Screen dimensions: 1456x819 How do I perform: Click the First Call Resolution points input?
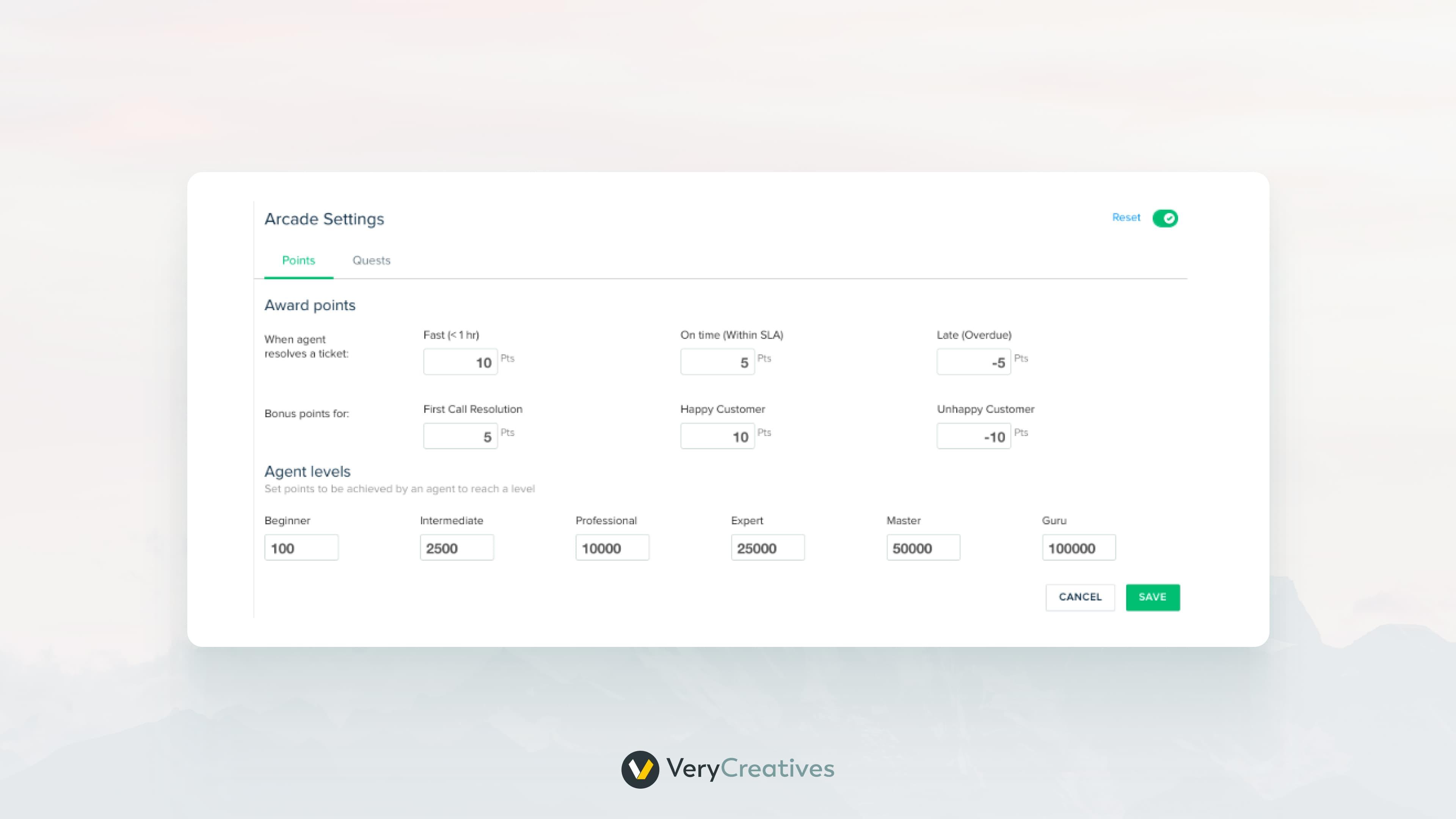pyautogui.click(x=460, y=436)
